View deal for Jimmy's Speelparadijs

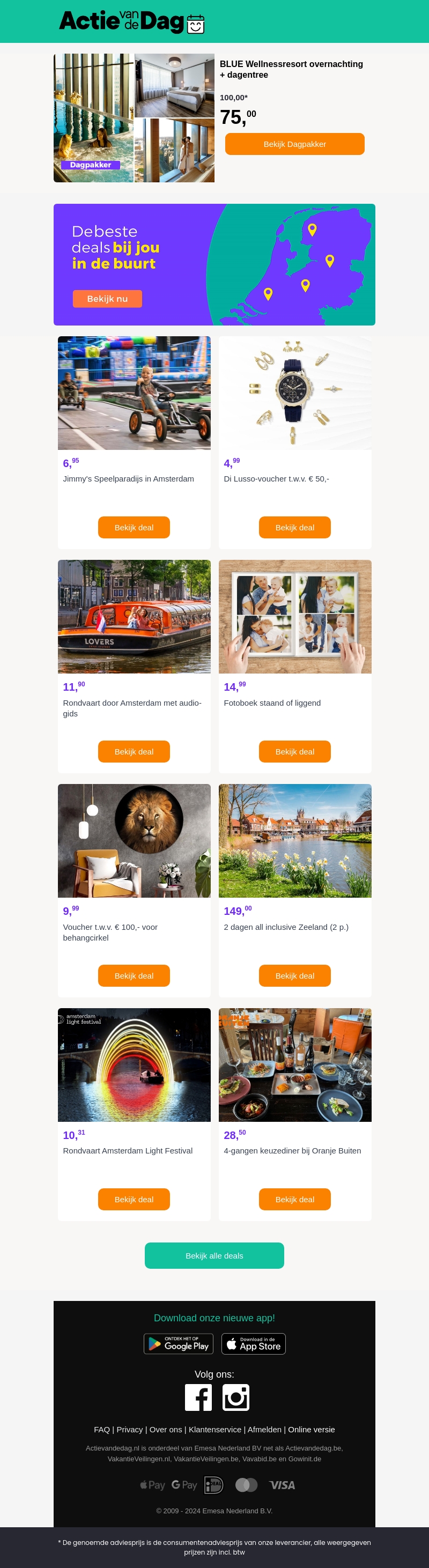tap(134, 527)
